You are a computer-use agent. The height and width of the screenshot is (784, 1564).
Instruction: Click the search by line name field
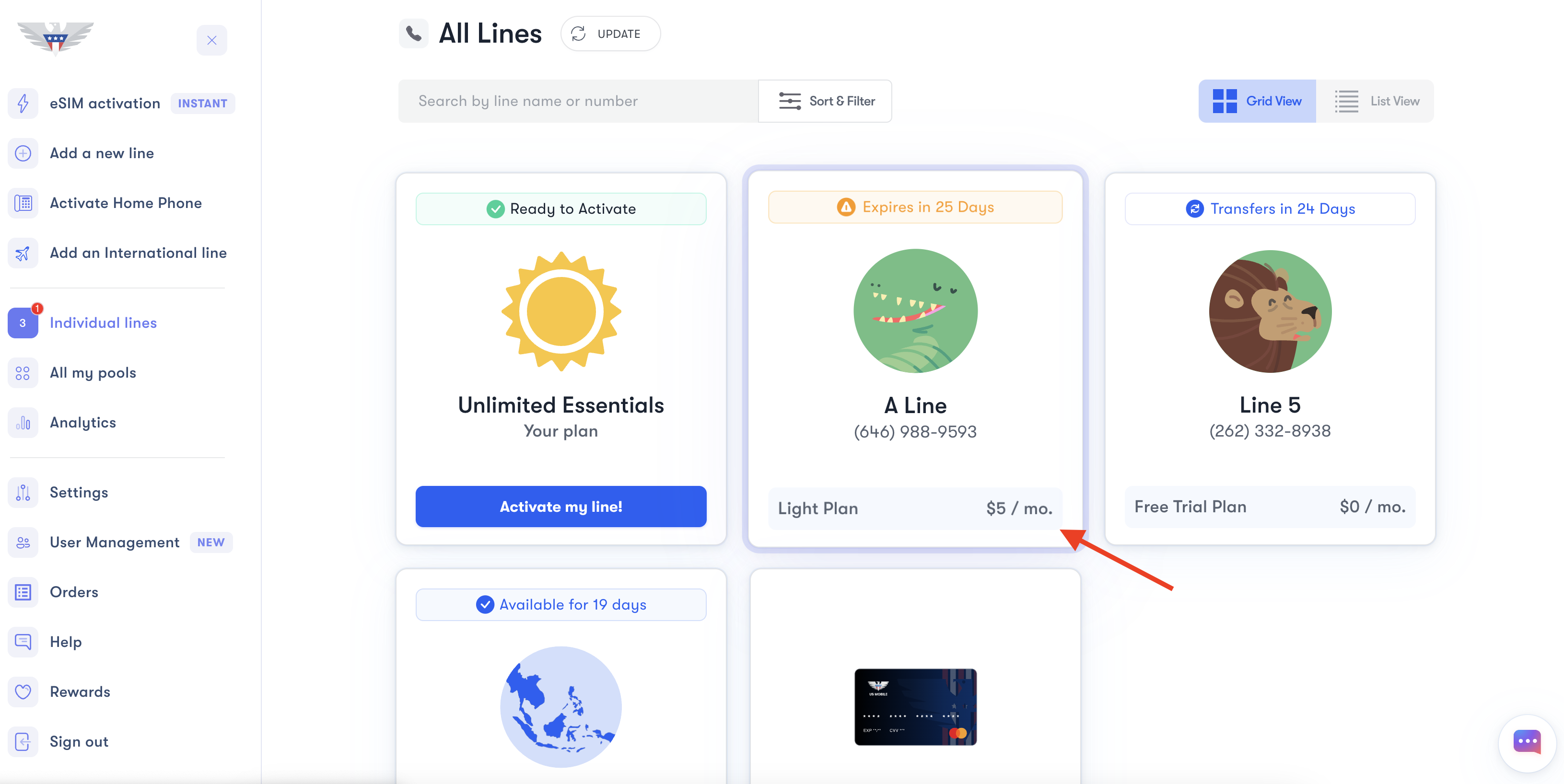pyautogui.click(x=577, y=101)
